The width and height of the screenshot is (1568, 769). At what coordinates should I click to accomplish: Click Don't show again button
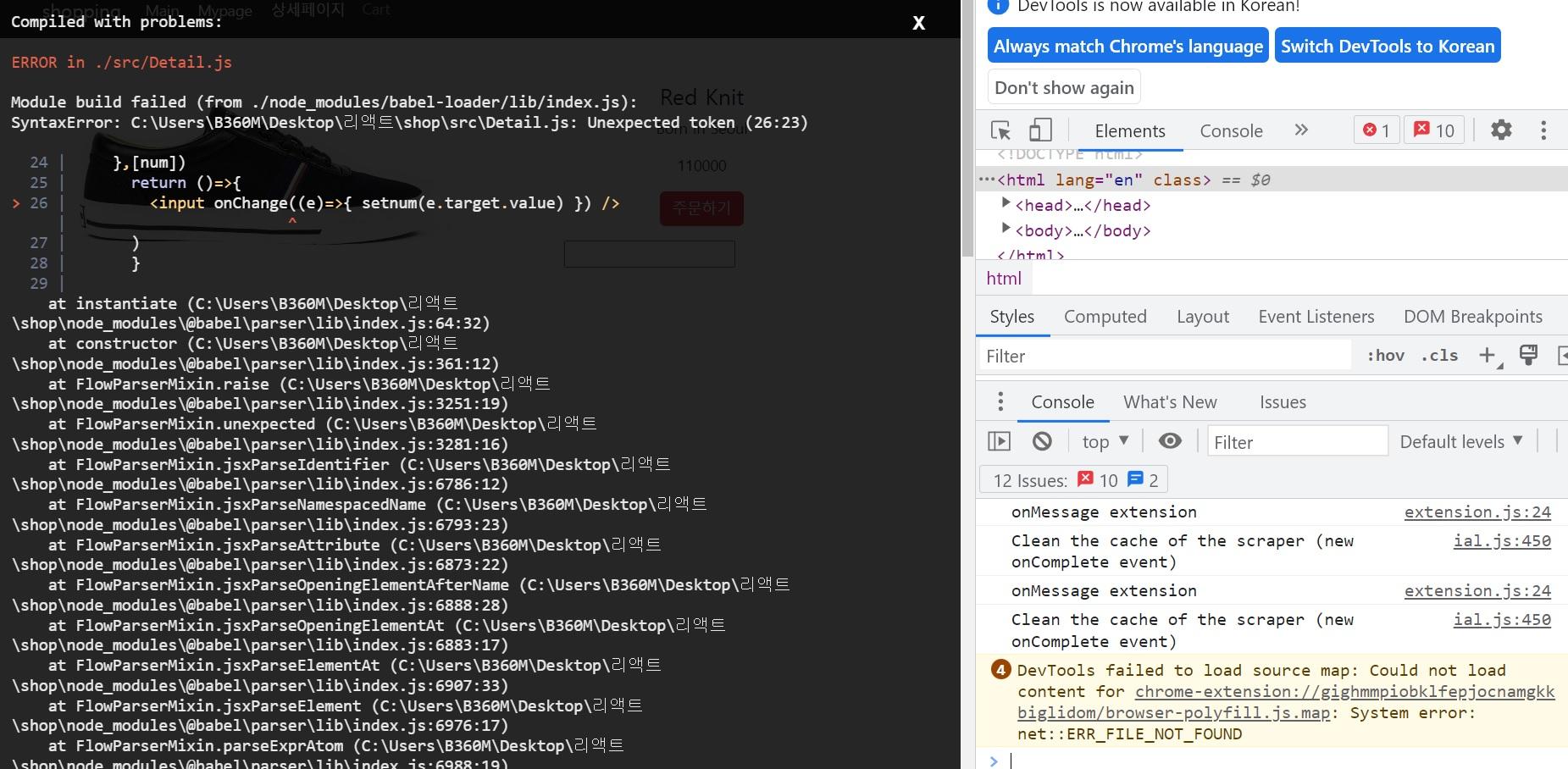1064,87
